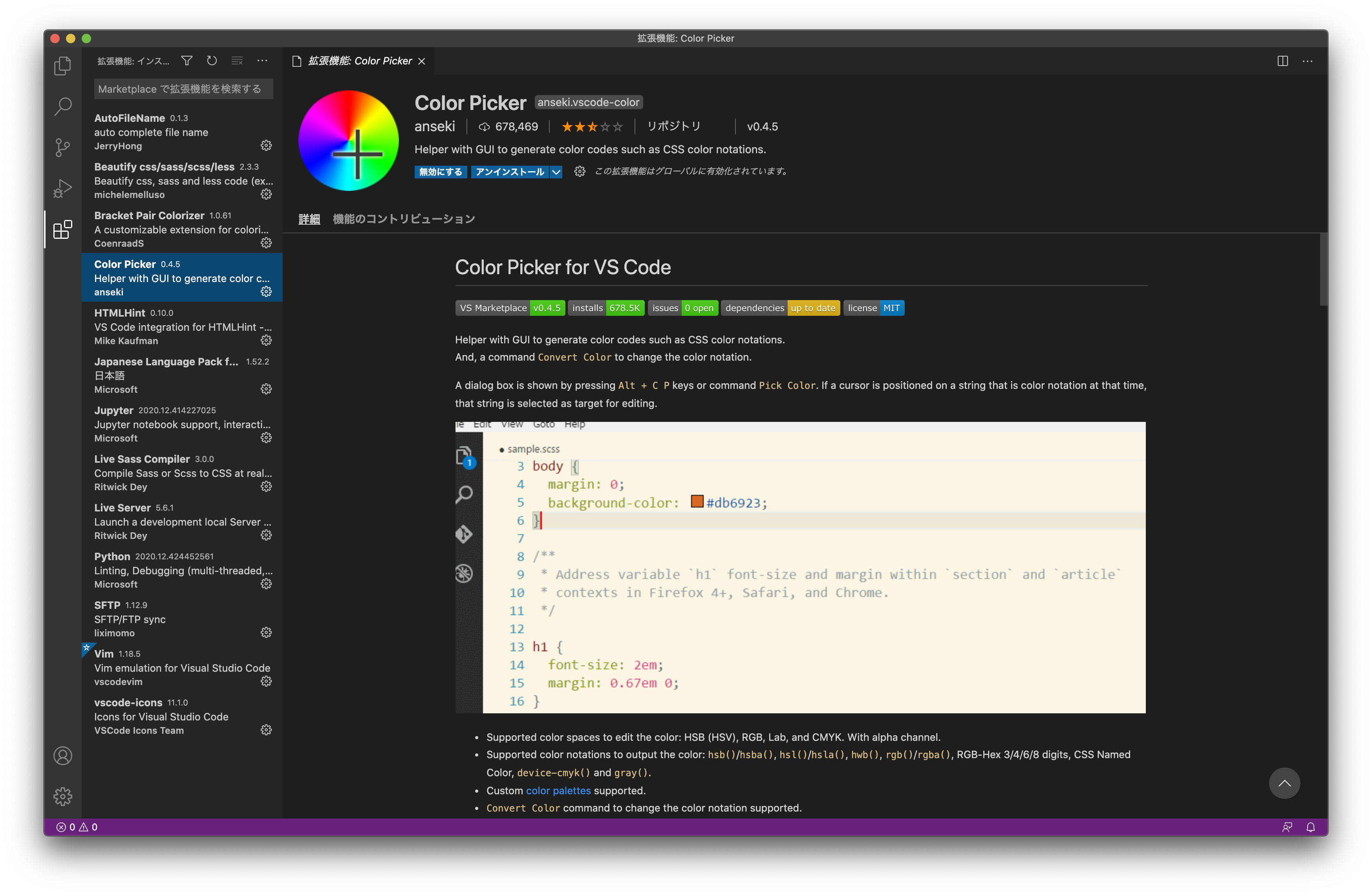Manage gear for Python extension
Viewport: 1372px width, 894px height.
click(x=266, y=584)
